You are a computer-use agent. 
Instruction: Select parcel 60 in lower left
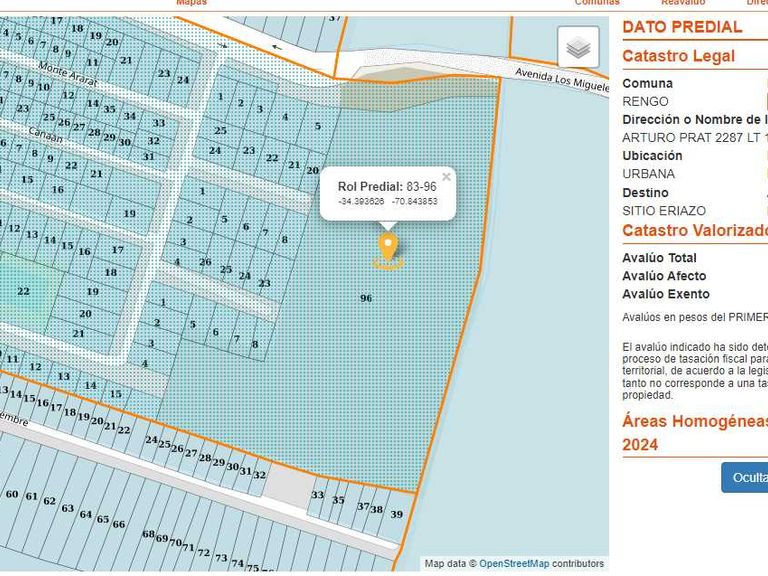pos(12,494)
